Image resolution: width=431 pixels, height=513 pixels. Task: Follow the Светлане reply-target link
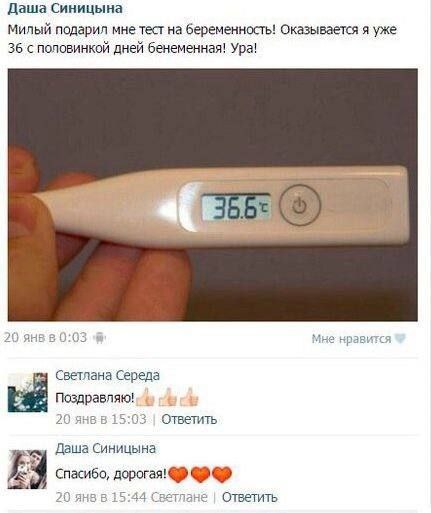coord(179,497)
